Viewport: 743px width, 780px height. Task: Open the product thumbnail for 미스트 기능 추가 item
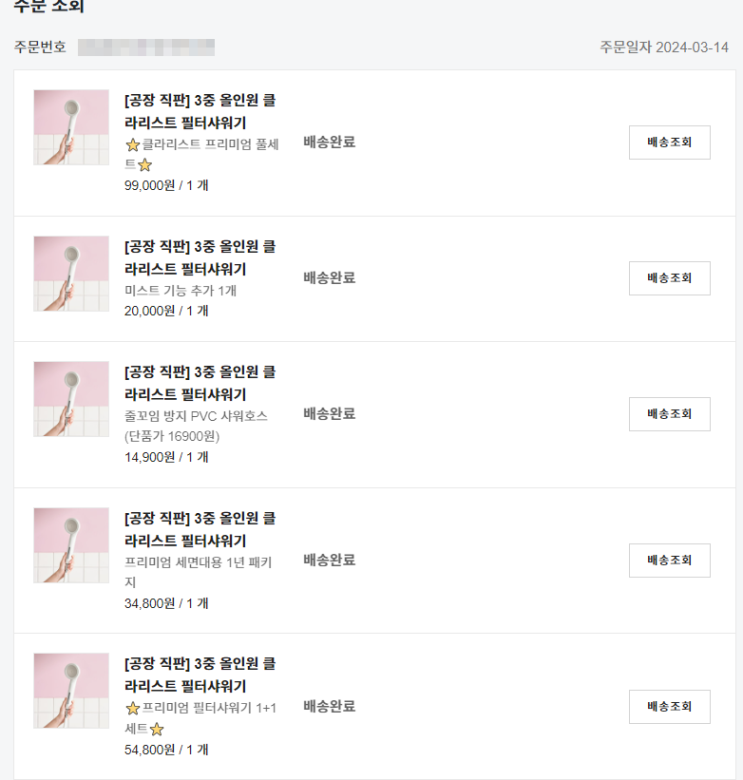coord(71,273)
